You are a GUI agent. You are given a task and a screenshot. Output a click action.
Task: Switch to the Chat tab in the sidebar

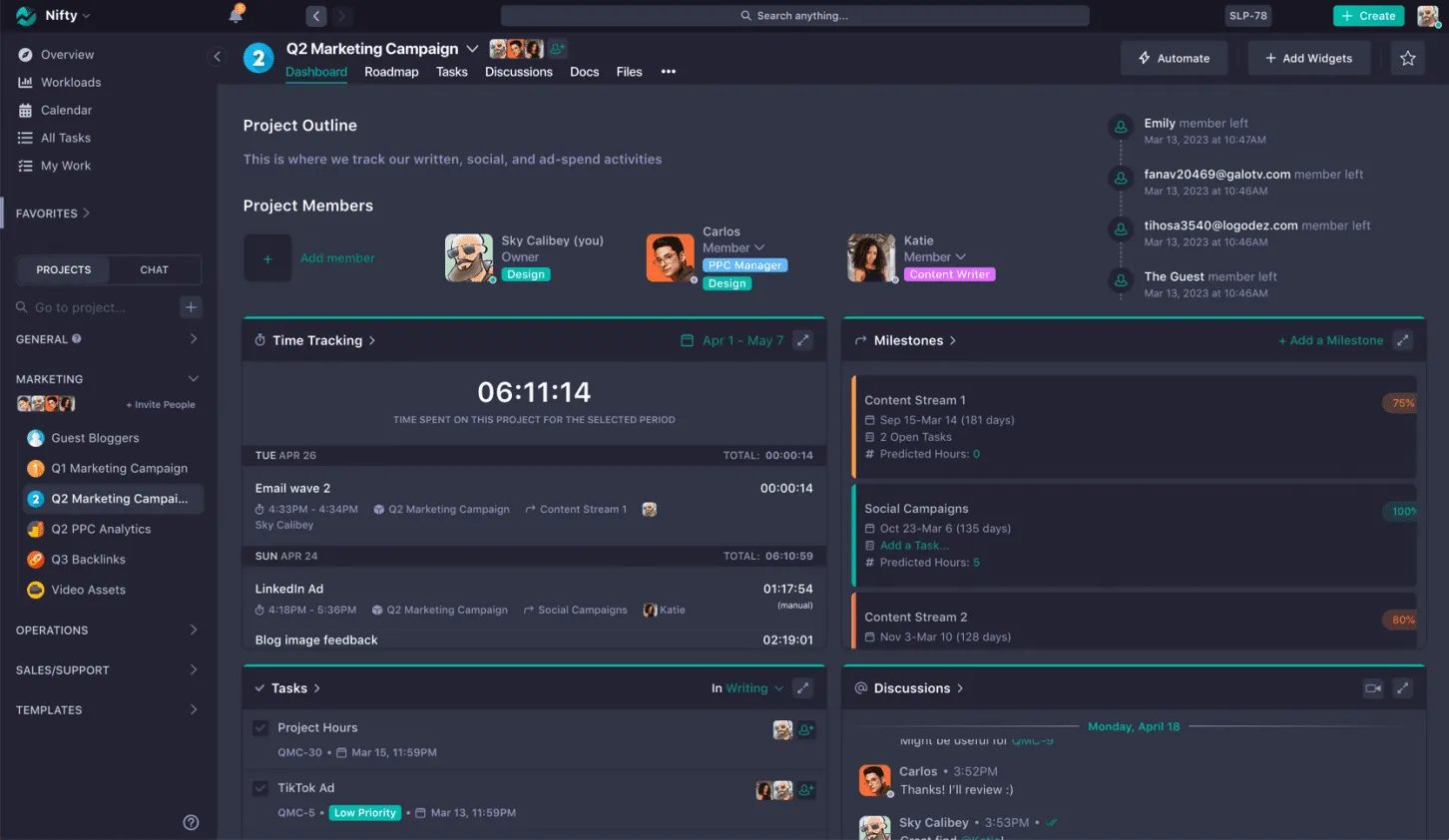154,269
